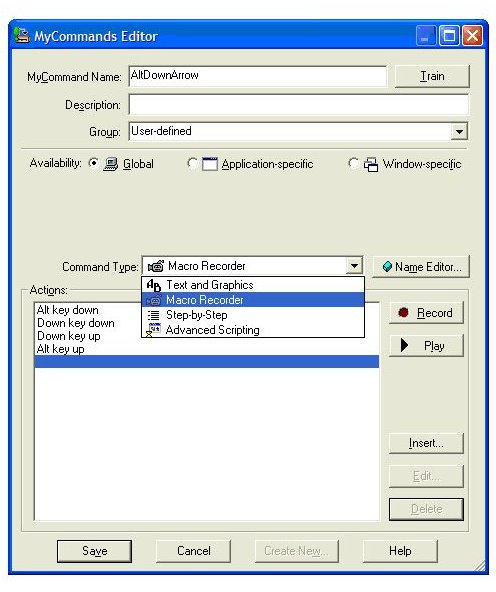Save the command with Save button
This screenshot has height=592, width=496.
click(x=94, y=551)
